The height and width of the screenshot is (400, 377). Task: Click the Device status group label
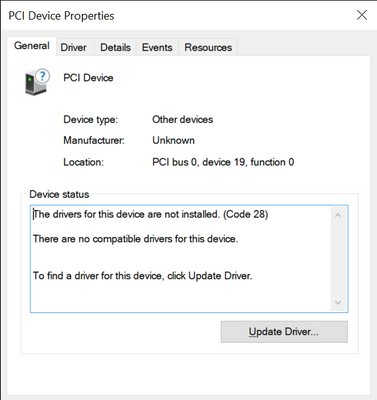[59, 194]
